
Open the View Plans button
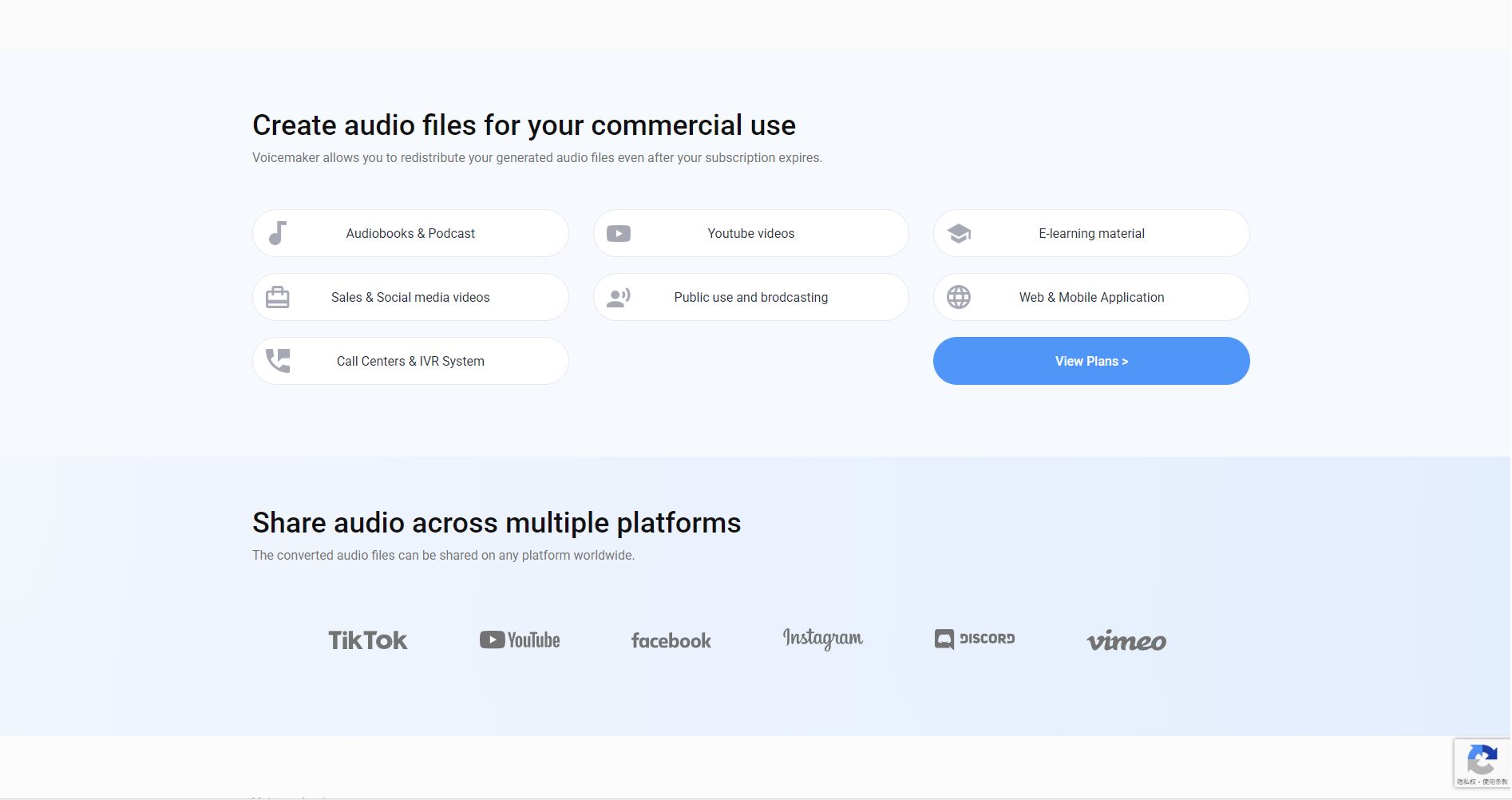tap(1090, 361)
